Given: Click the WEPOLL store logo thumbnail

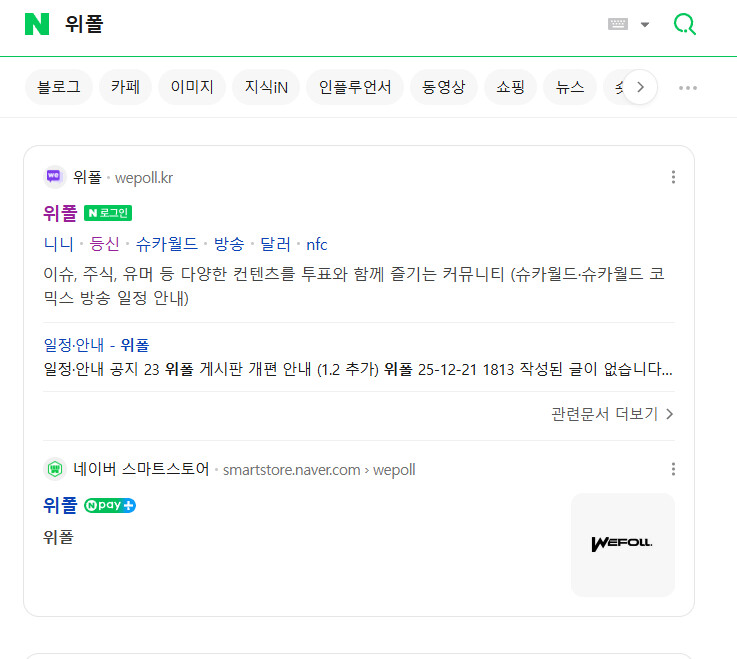Looking at the screenshot, I should [622, 544].
